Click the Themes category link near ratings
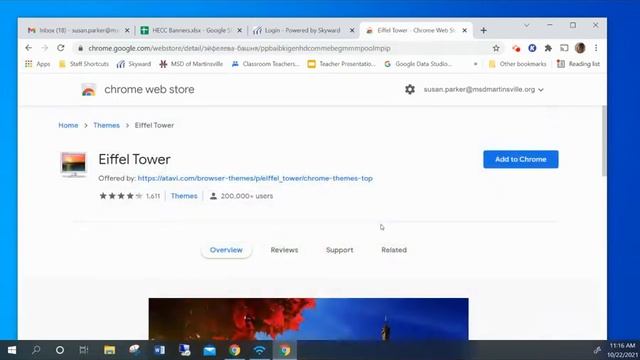This screenshot has width=640, height=360. (184, 196)
